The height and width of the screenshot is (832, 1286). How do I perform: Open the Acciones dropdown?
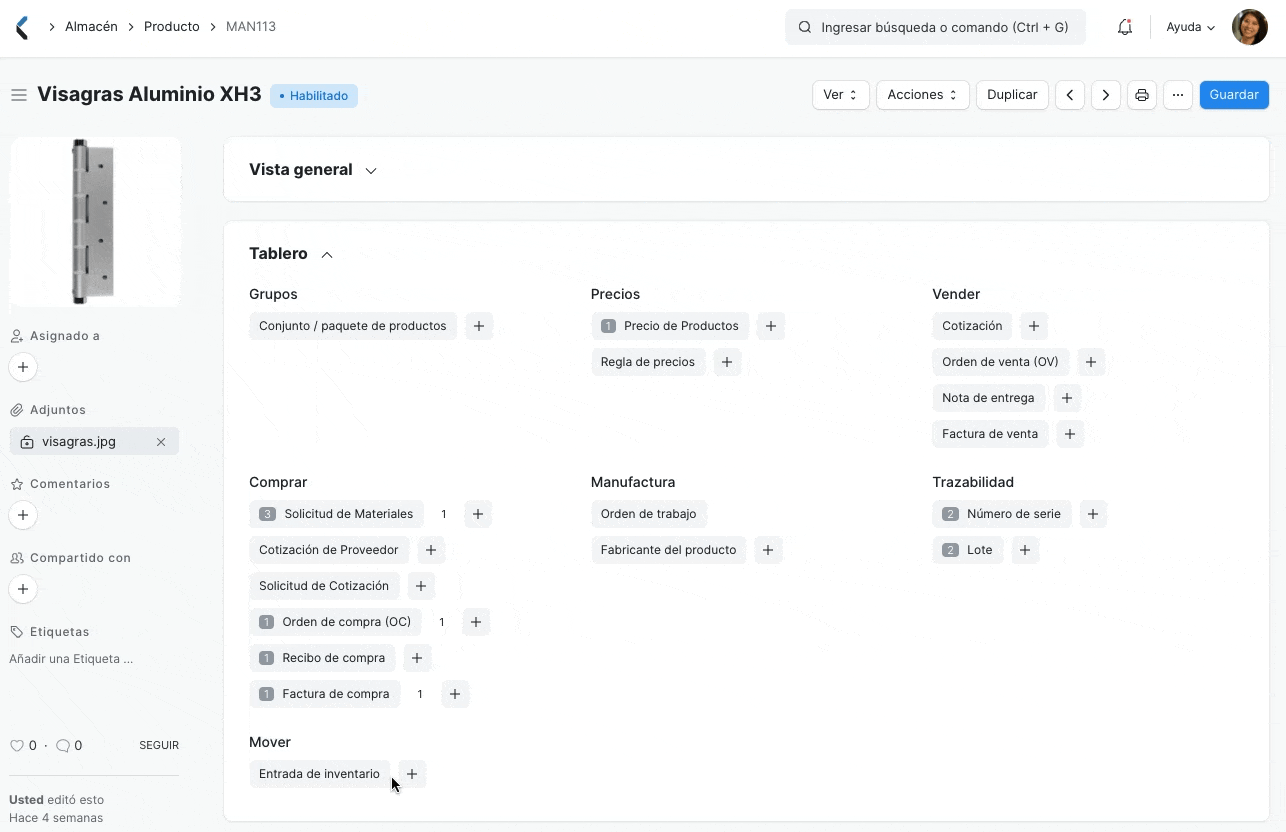tap(923, 95)
